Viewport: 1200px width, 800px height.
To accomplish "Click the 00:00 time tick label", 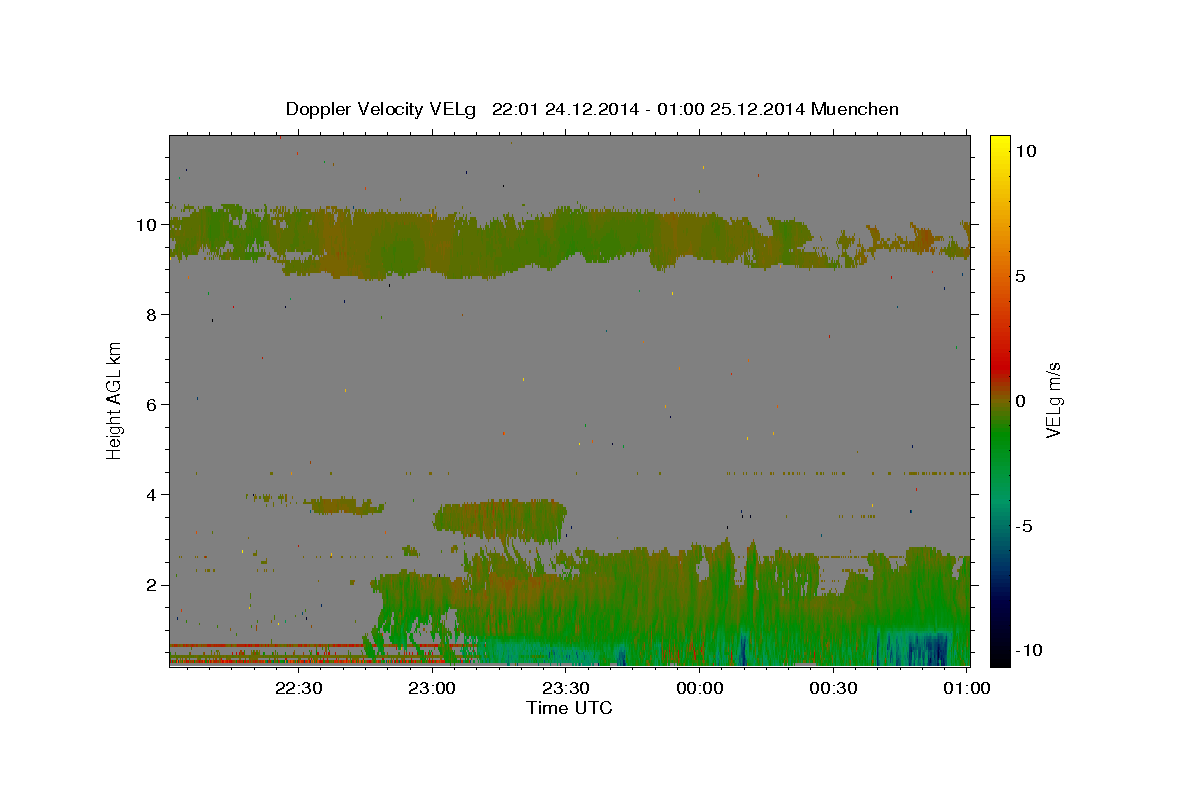I will (x=699, y=688).
